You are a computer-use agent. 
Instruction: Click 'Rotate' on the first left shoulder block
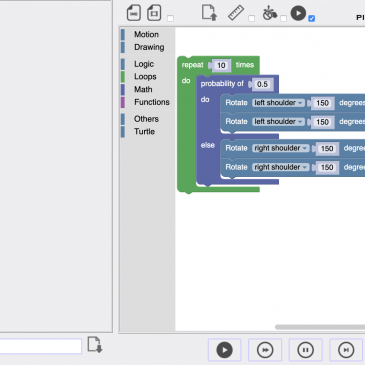236,103
